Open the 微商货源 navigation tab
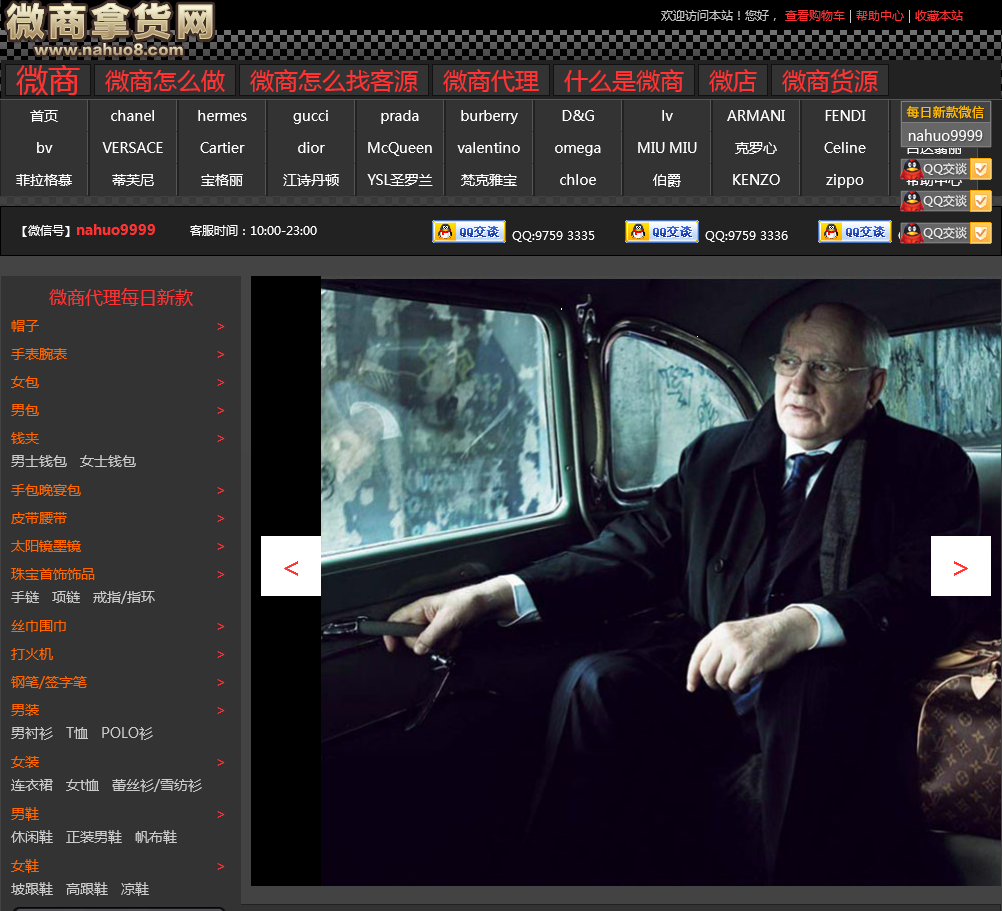Screen dimensions: 1002x911 point(829,80)
